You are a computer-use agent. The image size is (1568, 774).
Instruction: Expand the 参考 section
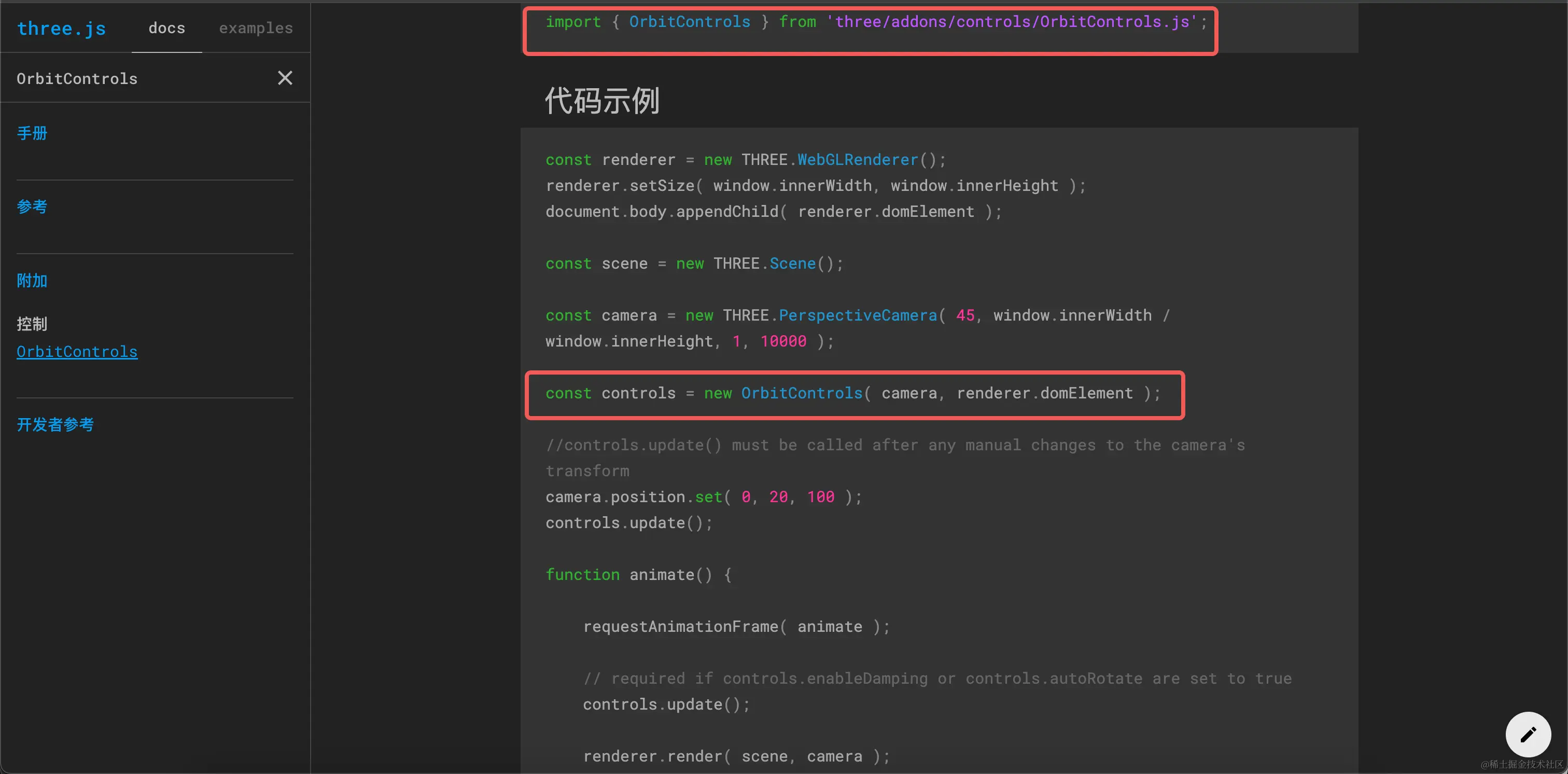point(32,207)
